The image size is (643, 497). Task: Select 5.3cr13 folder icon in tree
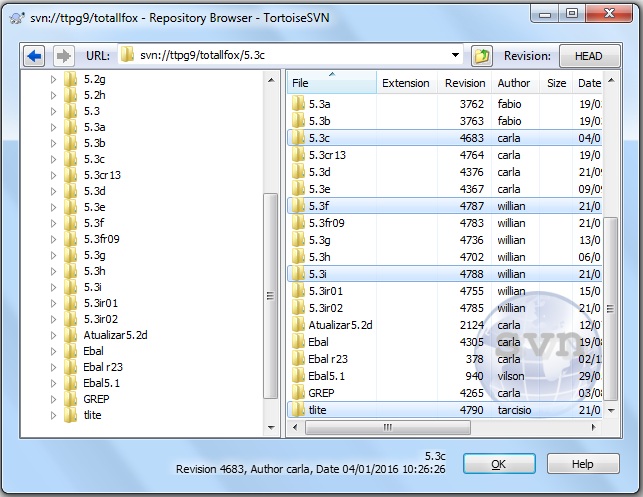(x=71, y=175)
